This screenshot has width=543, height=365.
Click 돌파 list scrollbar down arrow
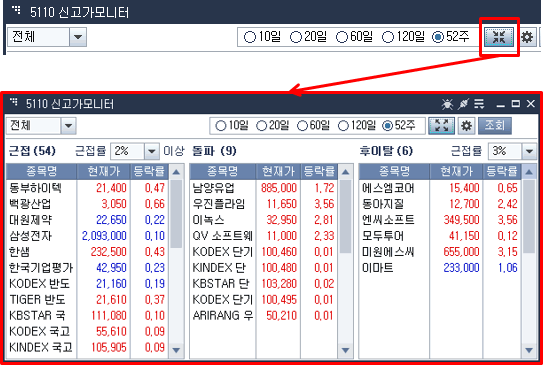tap(345, 350)
